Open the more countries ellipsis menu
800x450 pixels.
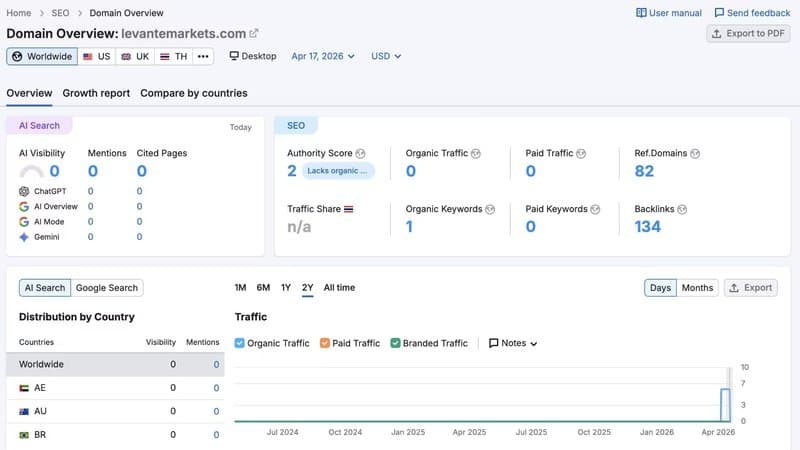pyautogui.click(x=203, y=56)
